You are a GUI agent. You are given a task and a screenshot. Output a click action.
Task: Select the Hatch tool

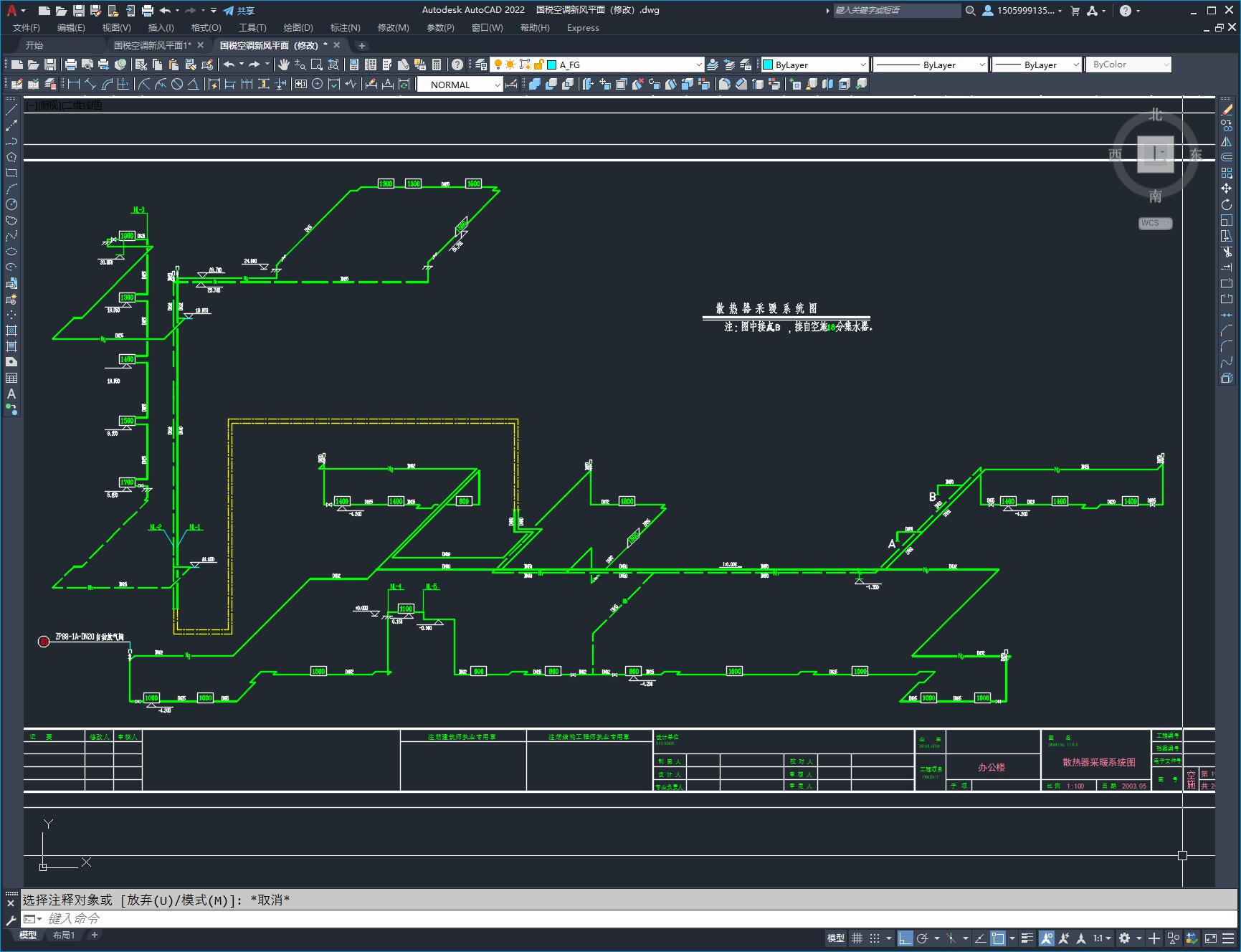11,330
